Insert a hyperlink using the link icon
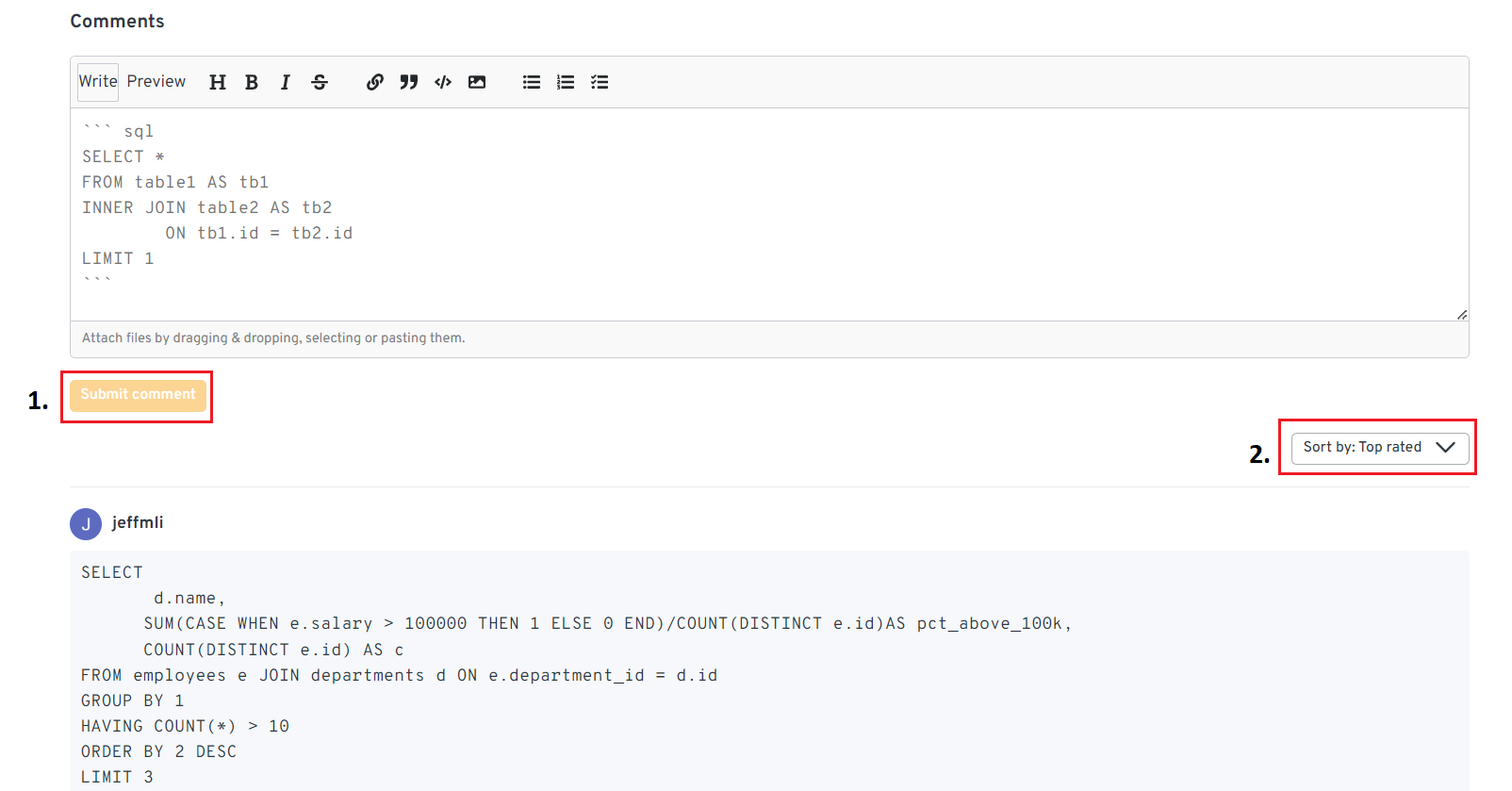The image size is (1512, 791). [374, 83]
